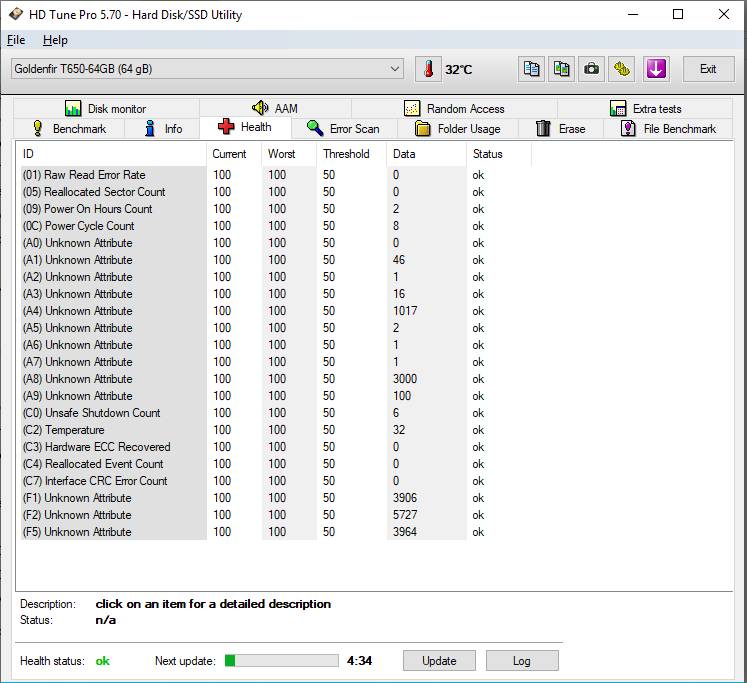Screen dimensions: 747x683
Task: Select the (A8) Unknown Attribute row
Action: click(x=276, y=379)
